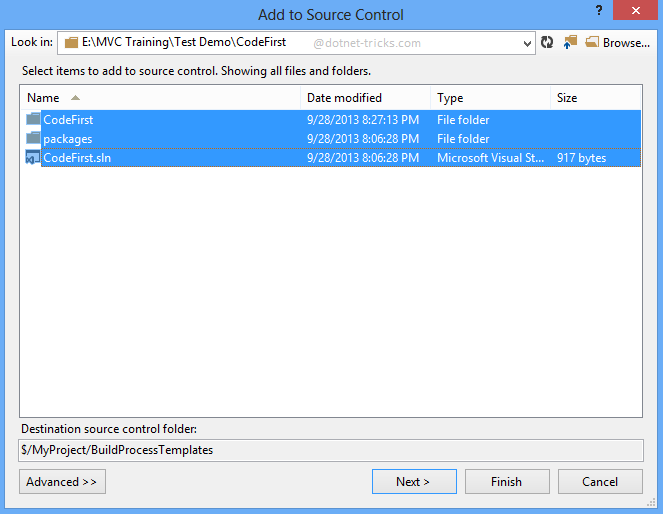Select the packages folder name
The height and width of the screenshot is (514, 663).
coord(68,139)
